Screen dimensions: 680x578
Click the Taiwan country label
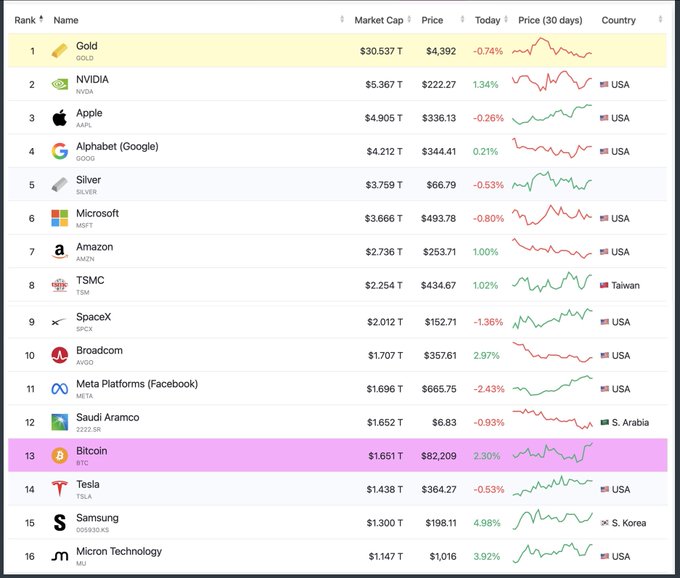pyautogui.click(x=625, y=285)
